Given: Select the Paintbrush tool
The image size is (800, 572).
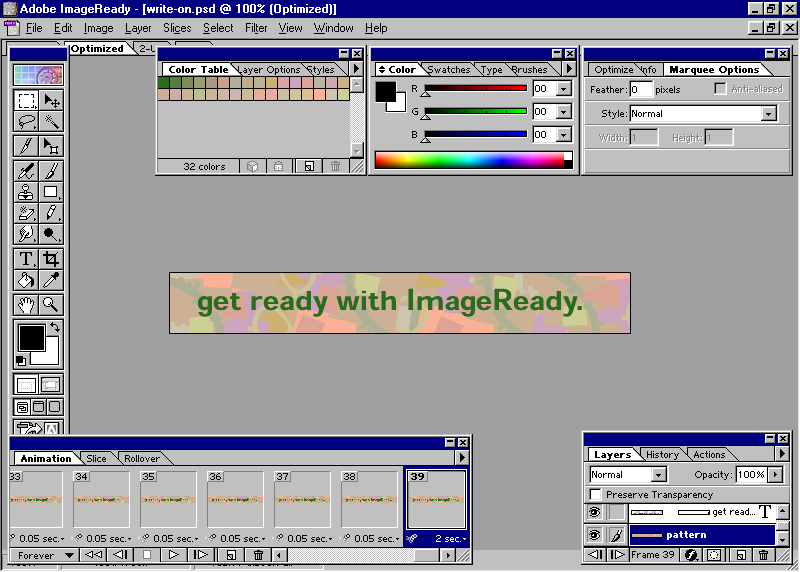Looking at the screenshot, I should click(x=51, y=170).
